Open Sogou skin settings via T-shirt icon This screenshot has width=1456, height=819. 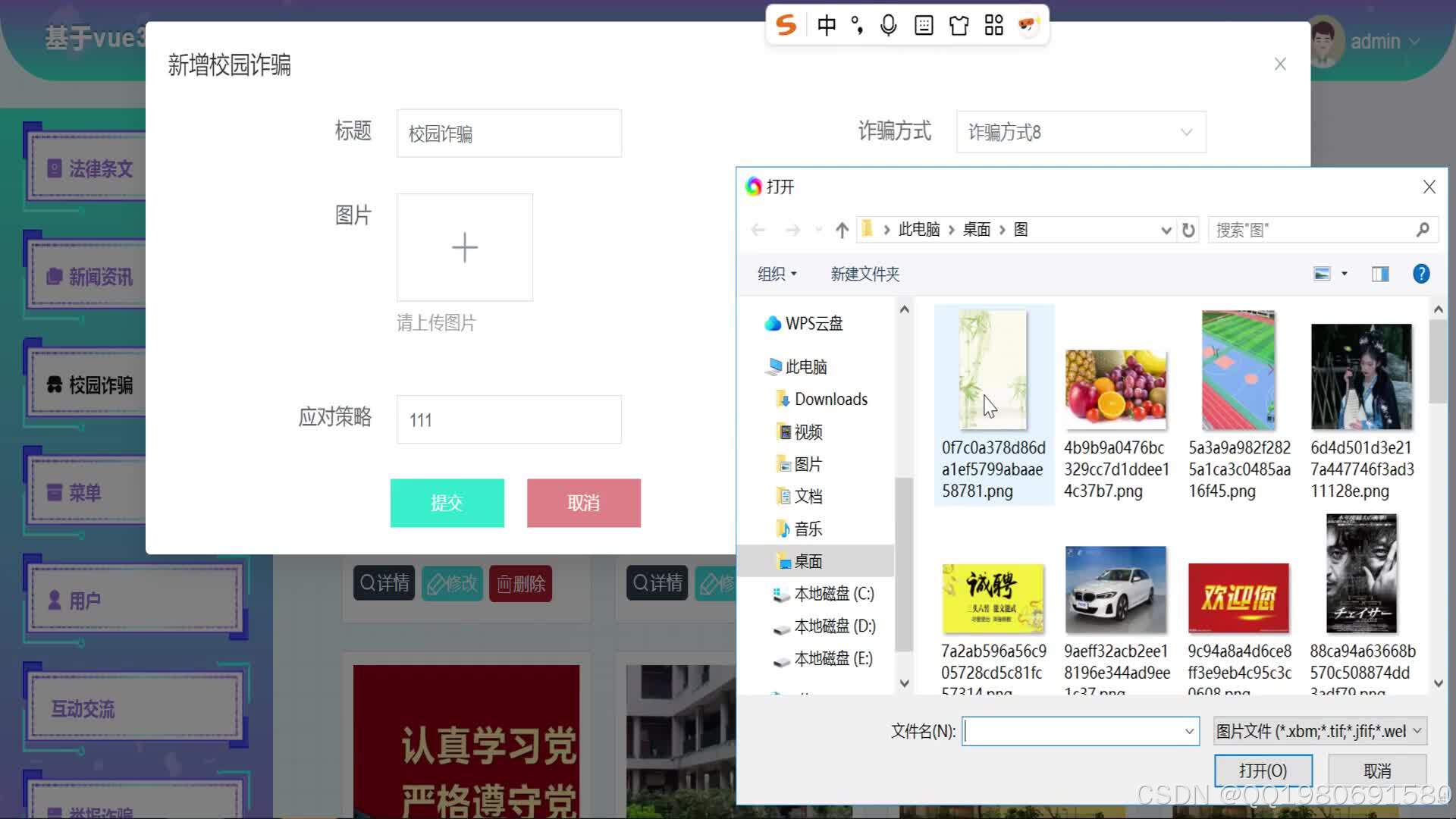pyautogui.click(x=959, y=25)
